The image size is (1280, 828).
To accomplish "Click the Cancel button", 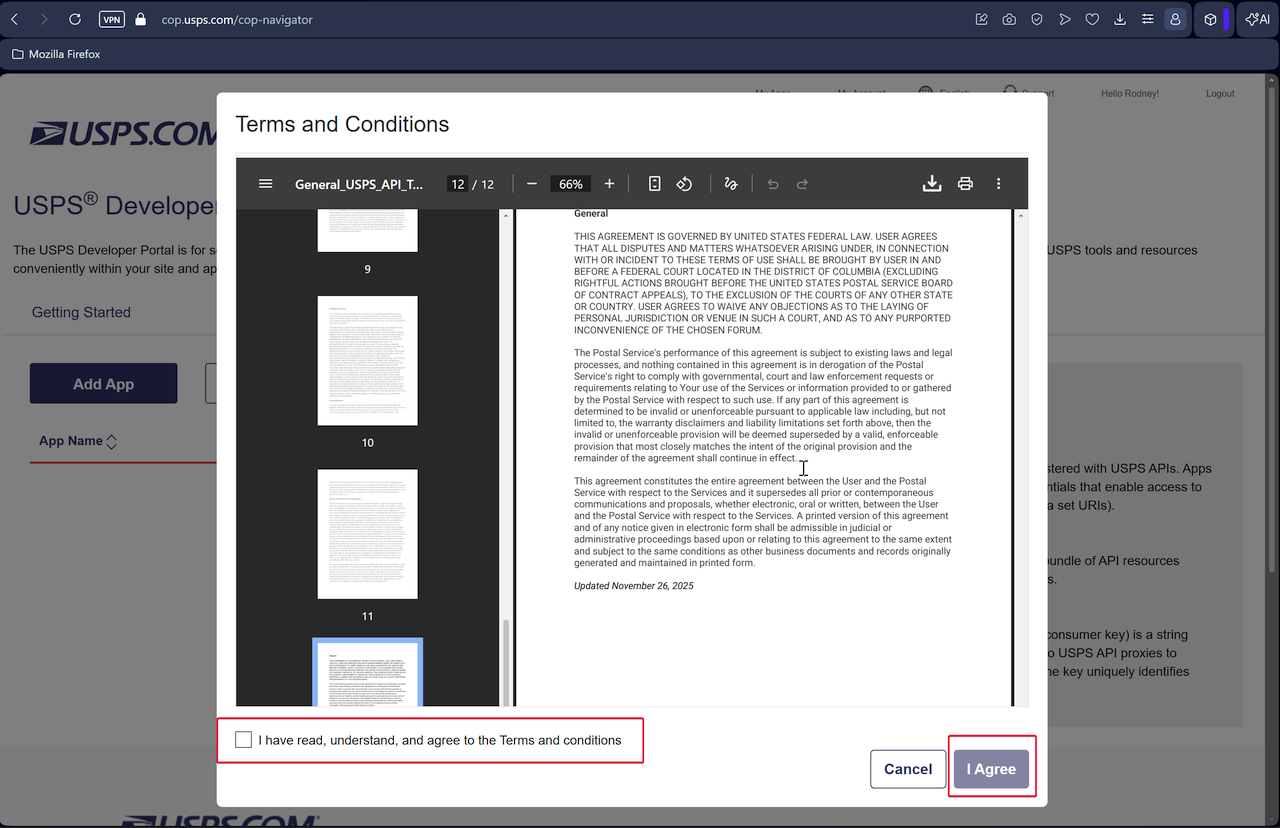I will (x=908, y=769).
